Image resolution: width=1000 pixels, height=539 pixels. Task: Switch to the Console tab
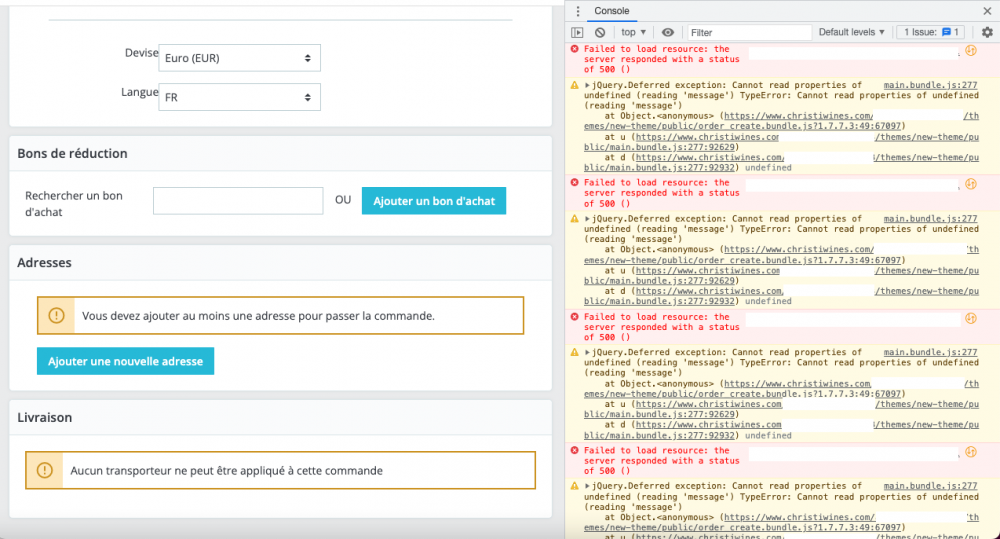[x=612, y=11]
